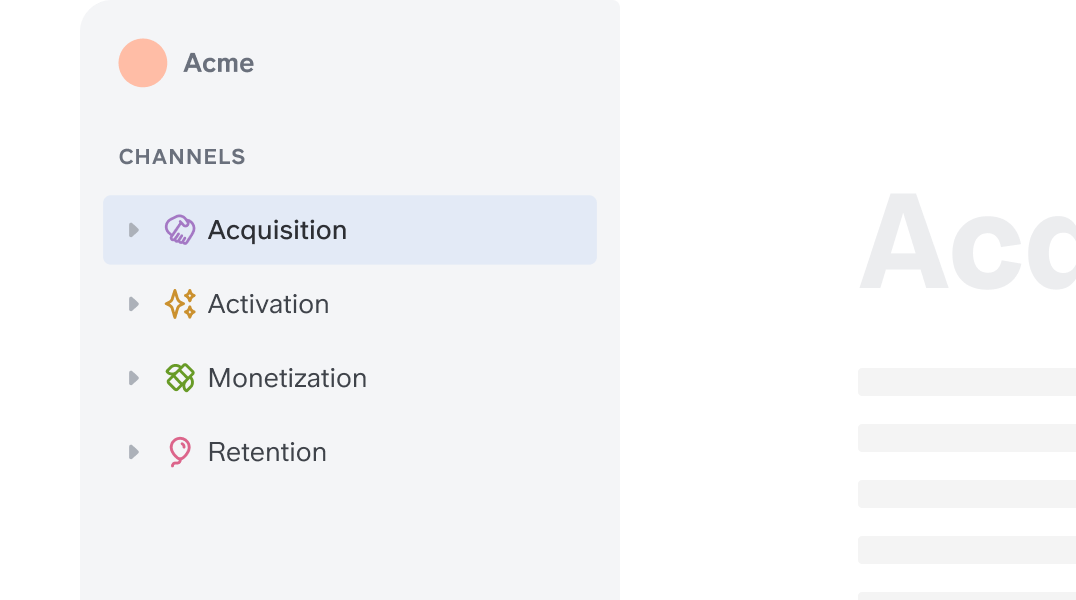Screen dimensions: 1076x600
Task: Click the third placeholder content line
Action: [966, 494]
